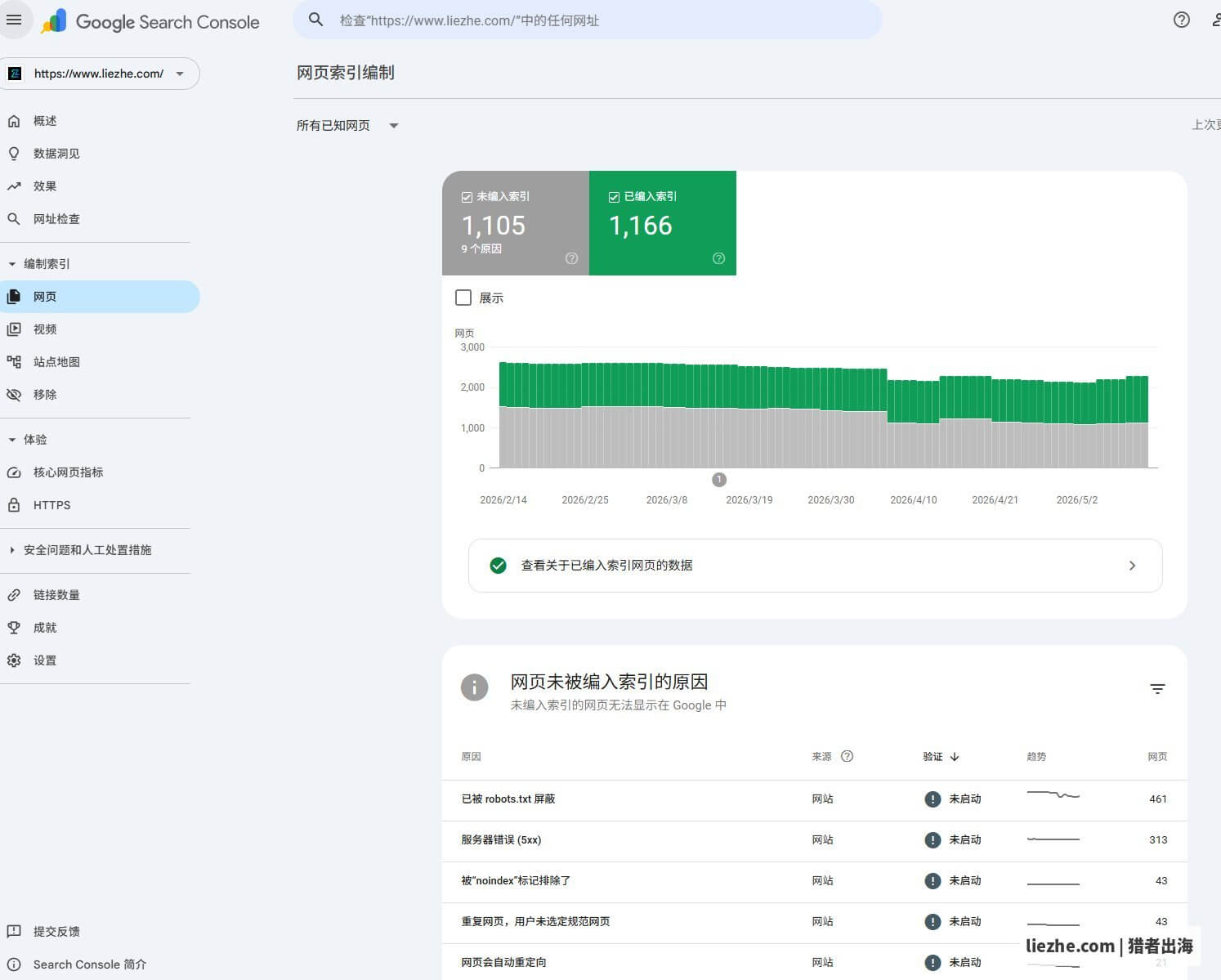Screen dimensions: 1221x980
Task: Click chart annotation marker 1
Action: (x=719, y=480)
